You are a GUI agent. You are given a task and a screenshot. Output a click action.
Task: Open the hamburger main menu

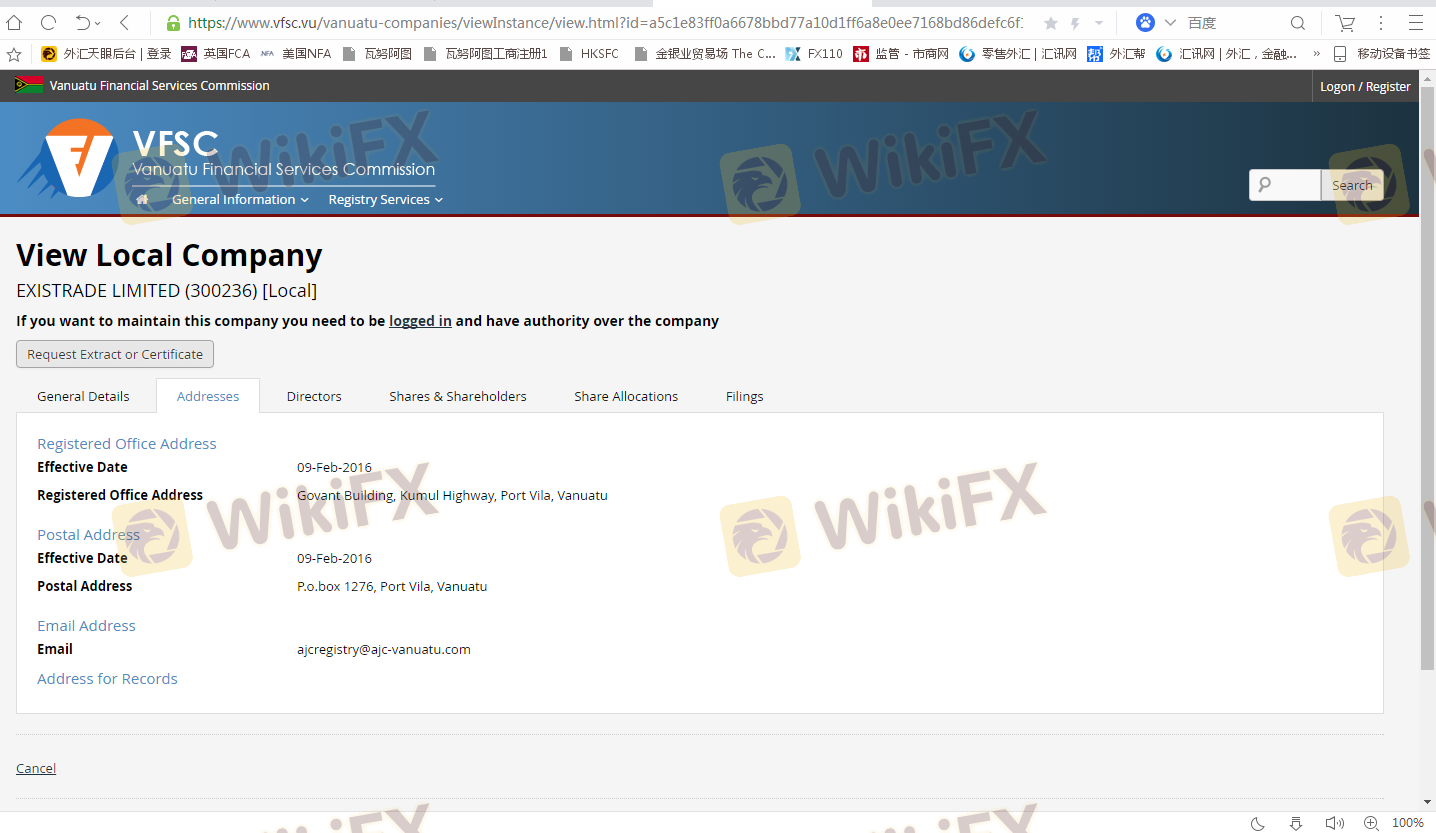1415,23
